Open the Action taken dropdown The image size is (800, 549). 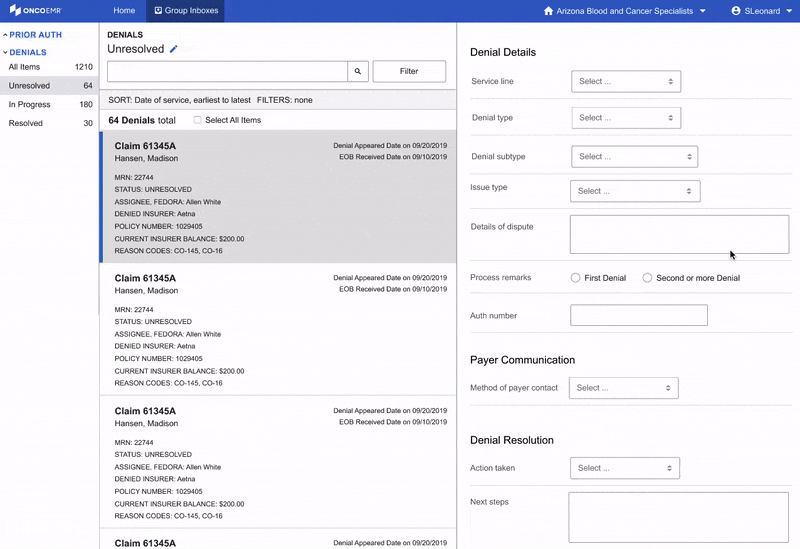[x=625, y=468]
